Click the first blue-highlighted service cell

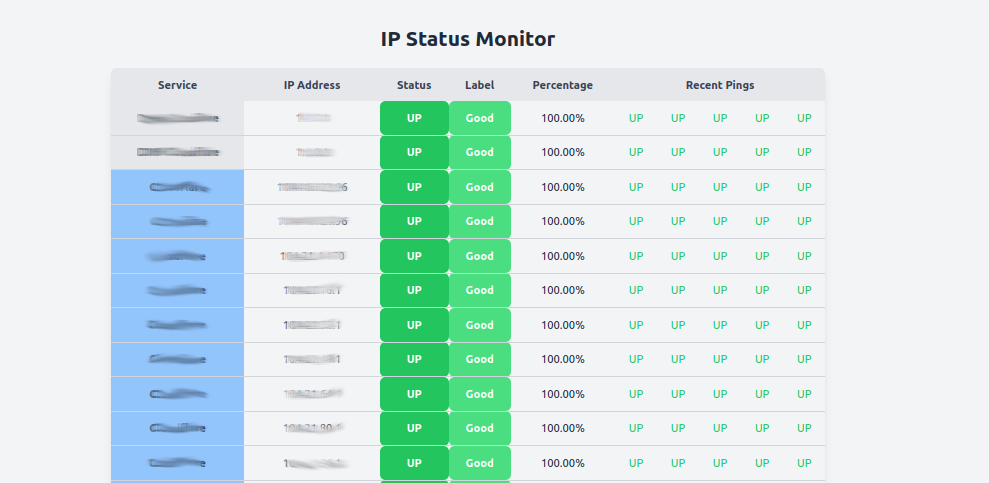click(177, 187)
